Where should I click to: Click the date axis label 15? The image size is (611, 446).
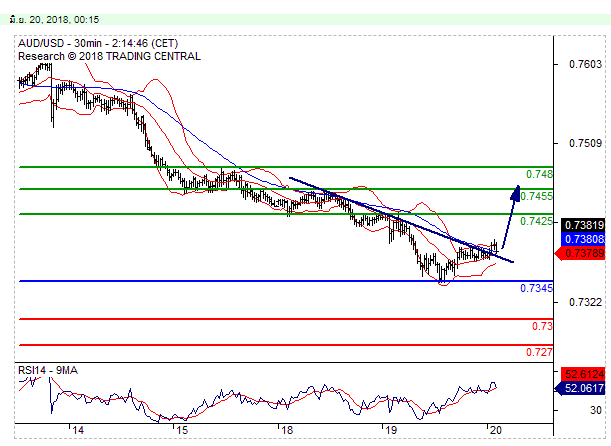click(182, 430)
